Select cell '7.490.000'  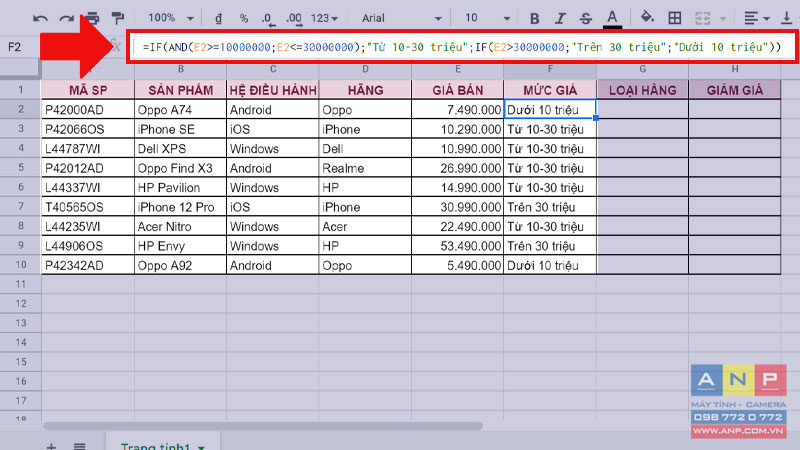tap(458, 110)
